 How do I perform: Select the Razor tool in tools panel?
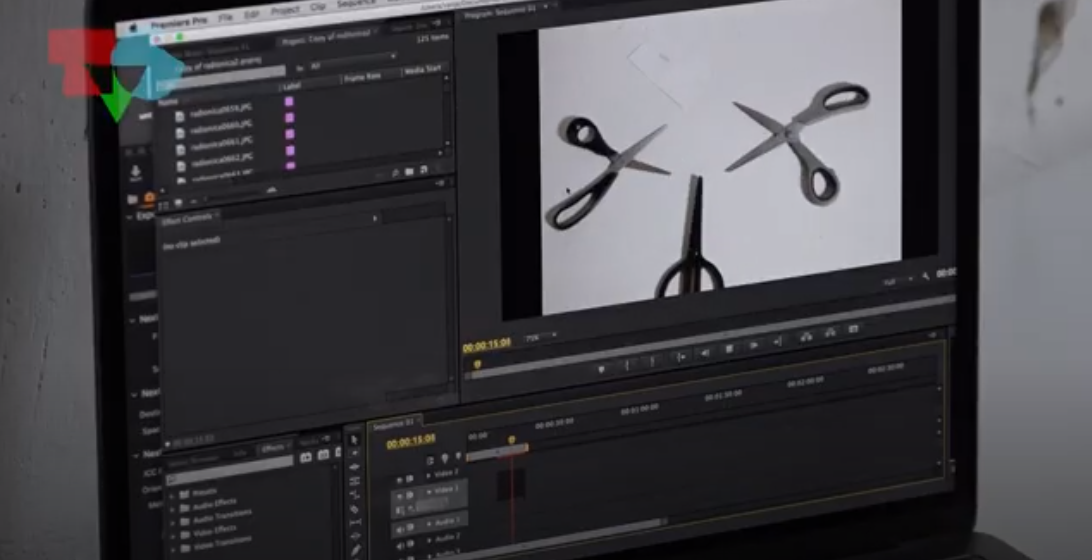(355, 509)
